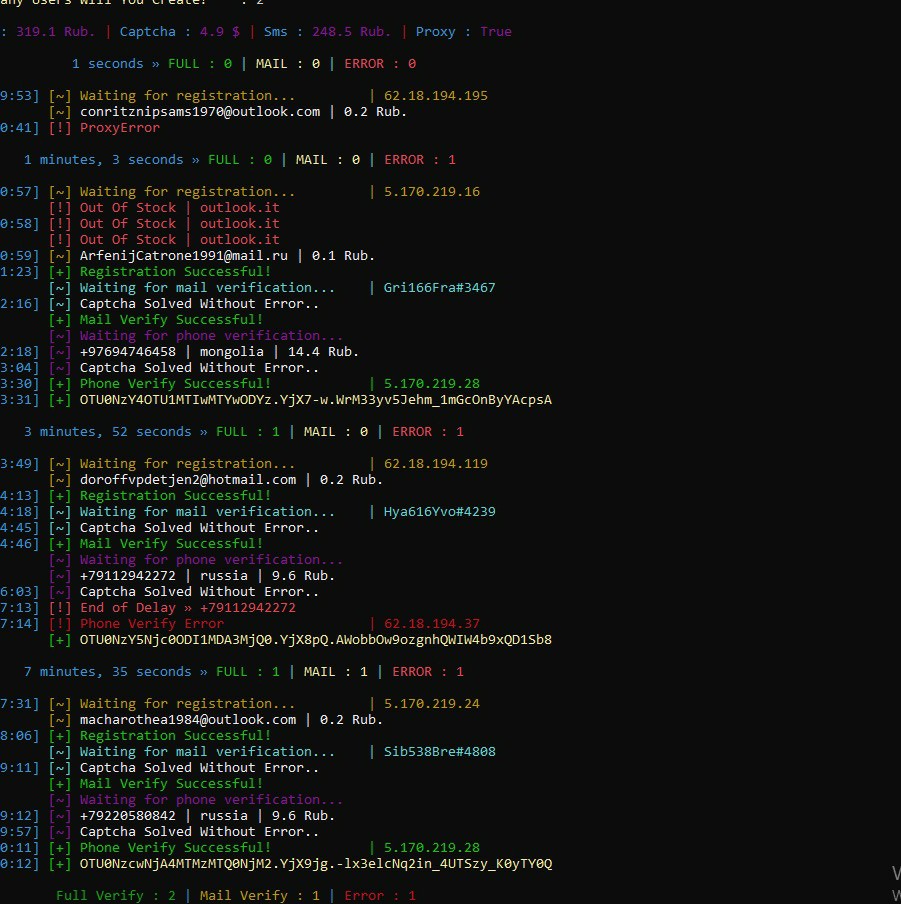Click the "14.4 Rub." phone price
901x904 pixels.
point(323,352)
